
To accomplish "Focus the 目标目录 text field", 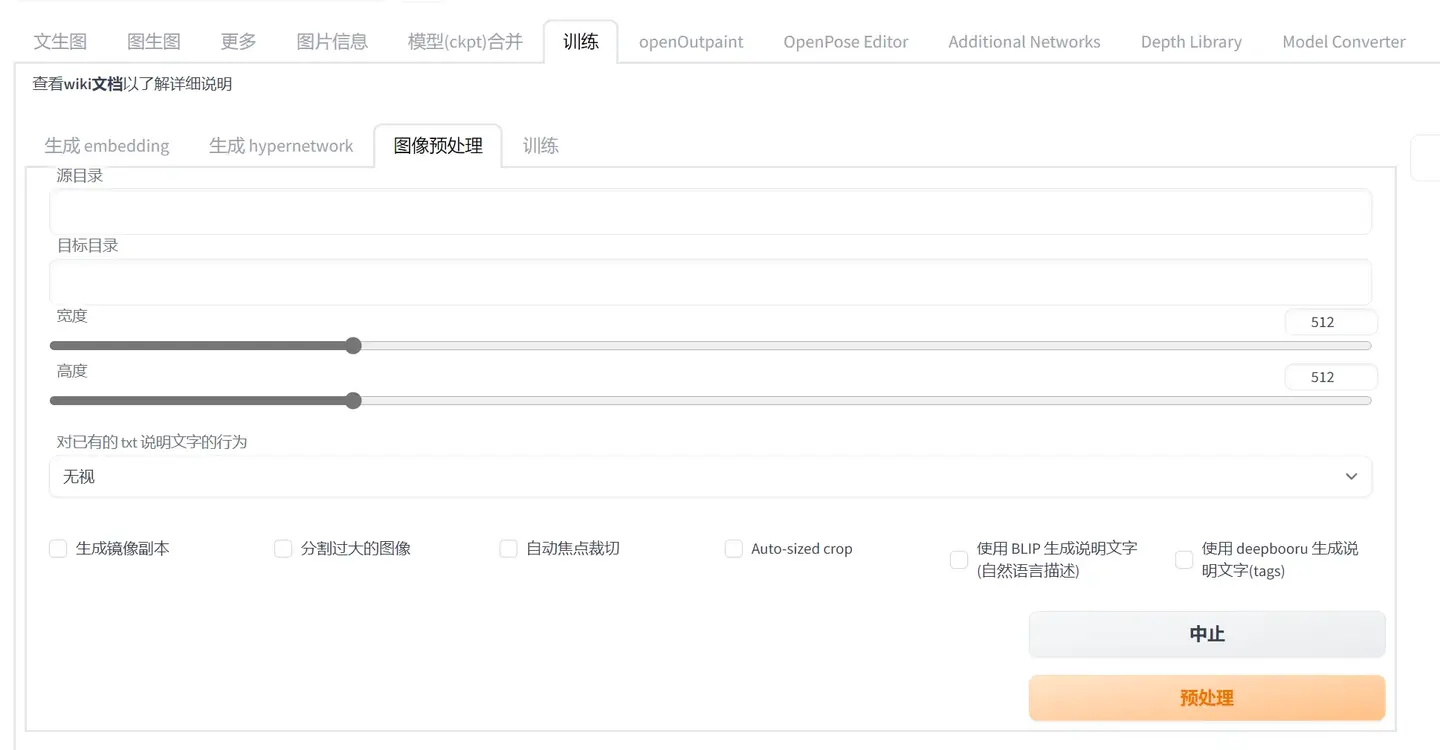I will pyautogui.click(x=710, y=282).
